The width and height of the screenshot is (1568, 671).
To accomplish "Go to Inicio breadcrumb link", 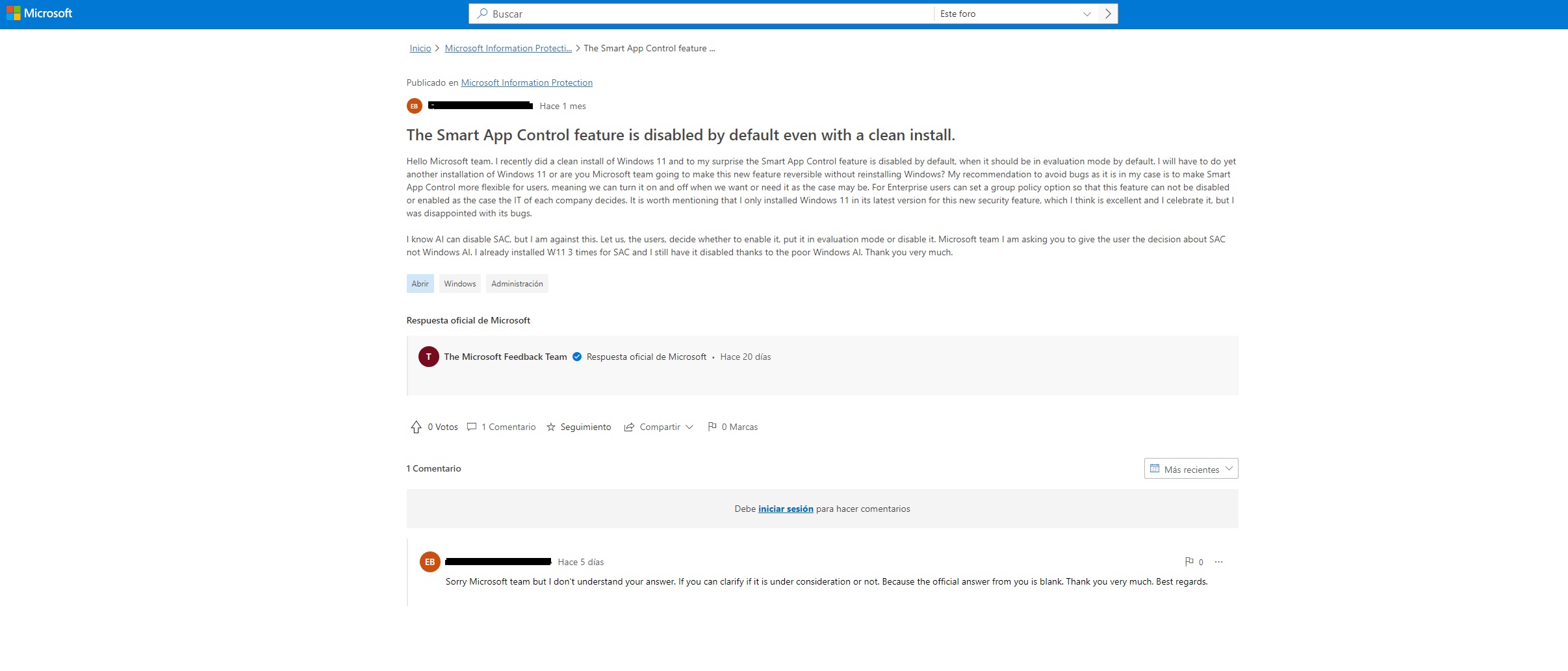I will 420,48.
